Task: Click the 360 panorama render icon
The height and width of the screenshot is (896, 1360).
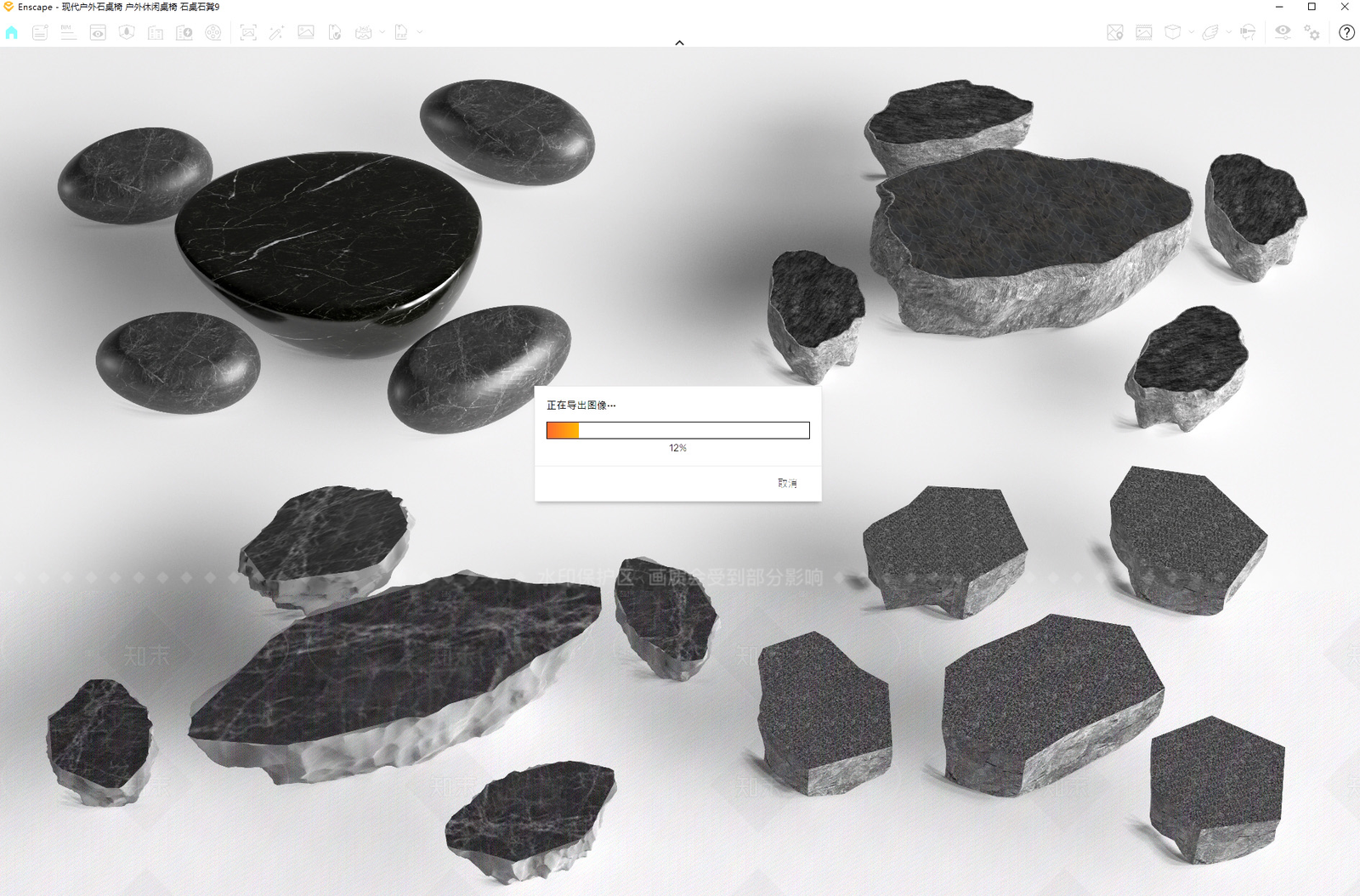Action: [364, 32]
